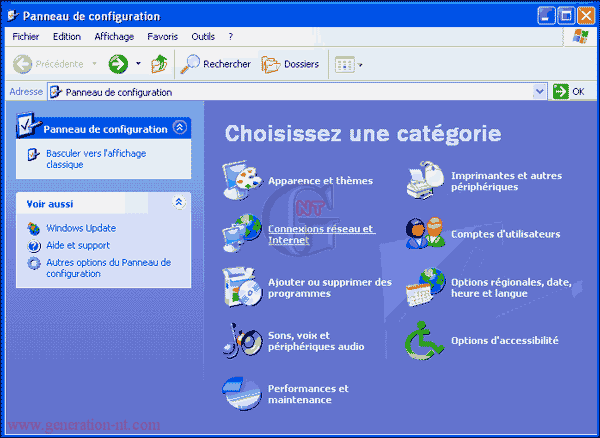Click the Connexions réseau et Internet link
This screenshot has width=600, height=438.
pyautogui.click(x=321, y=234)
